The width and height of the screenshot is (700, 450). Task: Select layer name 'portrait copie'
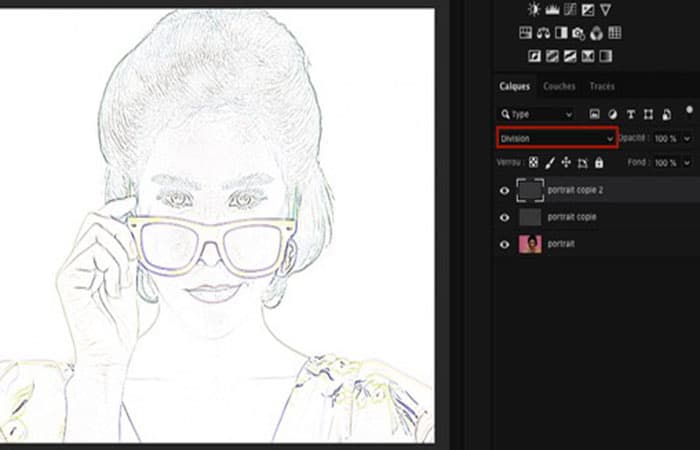coord(572,217)
